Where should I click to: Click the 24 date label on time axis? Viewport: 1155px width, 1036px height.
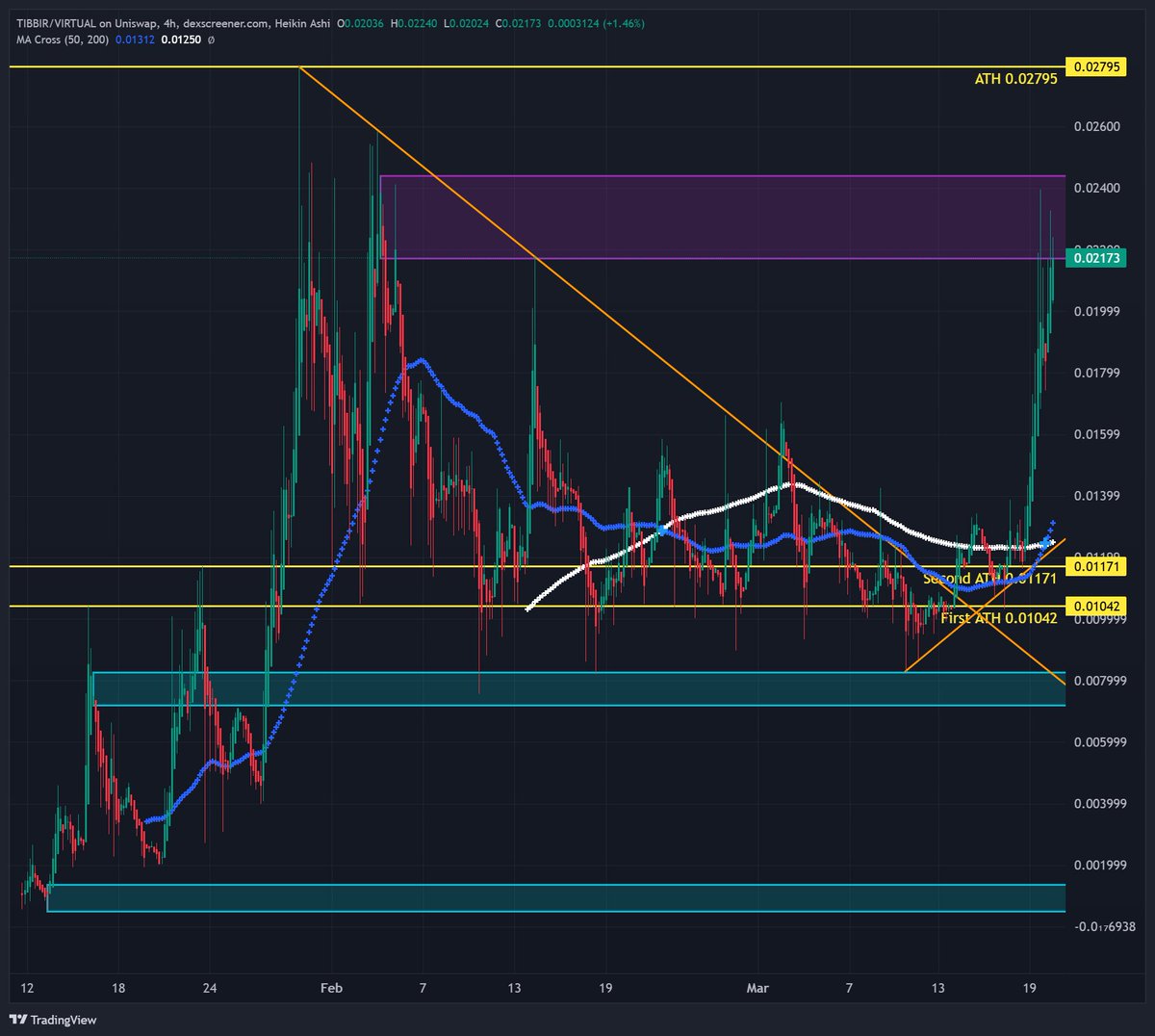click(x=210, y=988)
